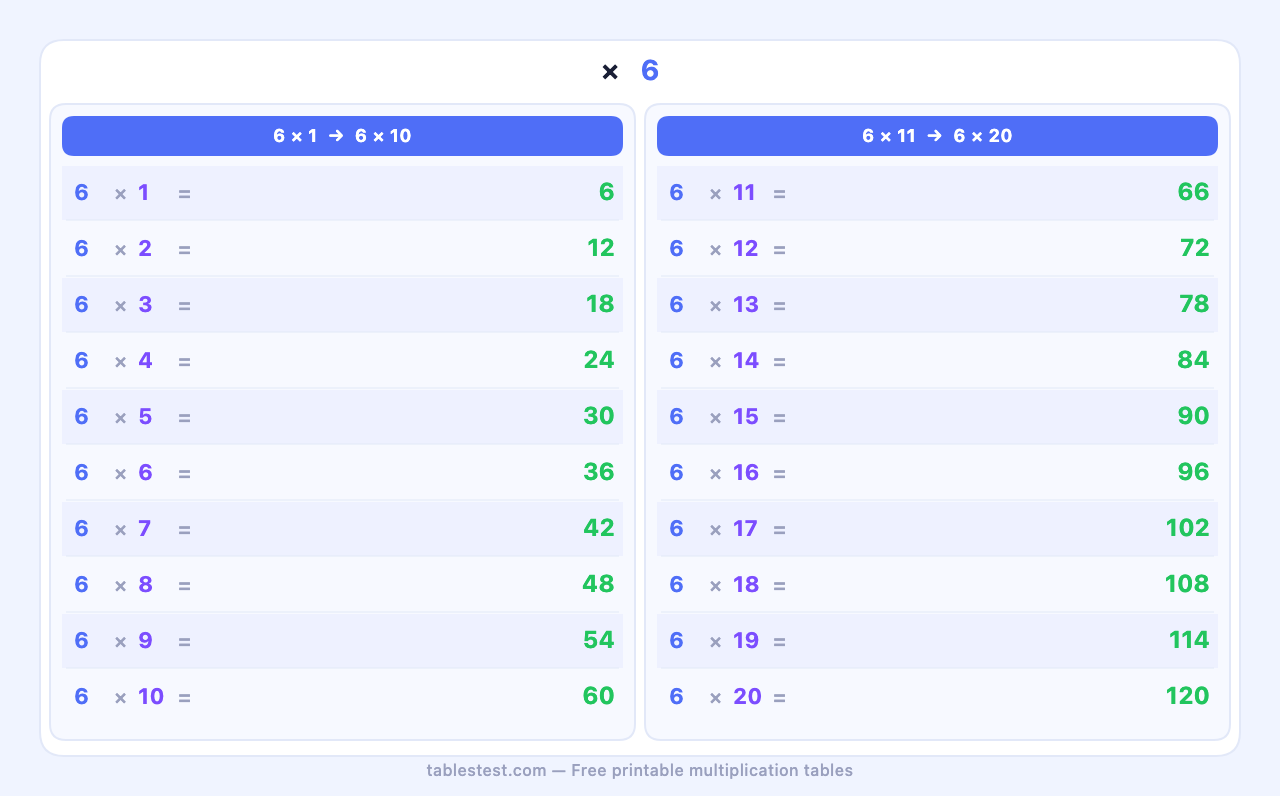
Task: Click the green answer 24
Action: (x=598, y=360)
